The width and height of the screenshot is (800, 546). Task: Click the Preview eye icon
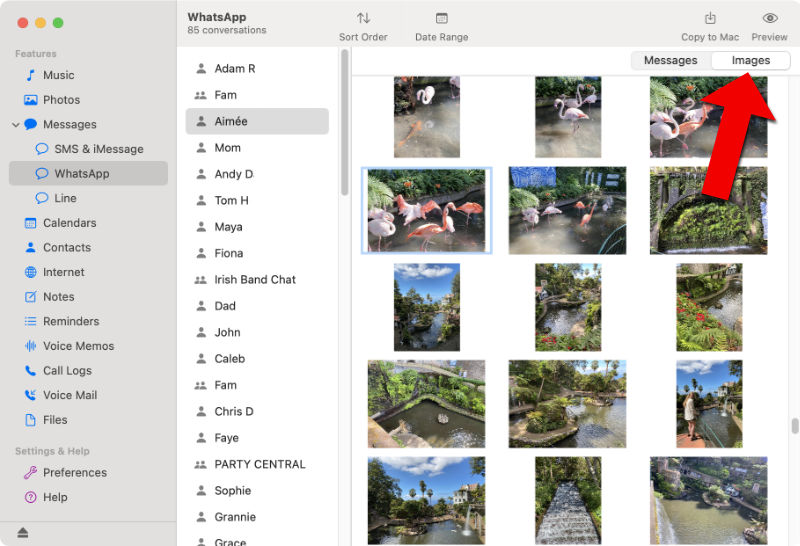click(770, 18)
